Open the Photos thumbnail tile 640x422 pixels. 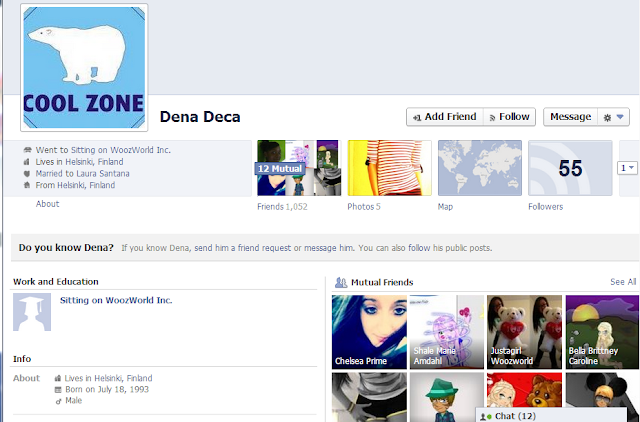coord(389,168)
